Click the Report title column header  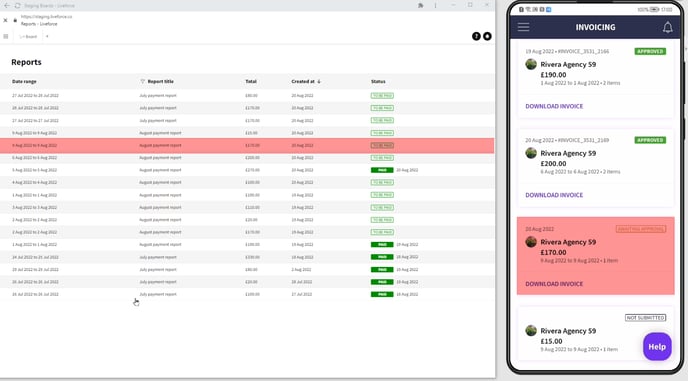coord(161,81)
